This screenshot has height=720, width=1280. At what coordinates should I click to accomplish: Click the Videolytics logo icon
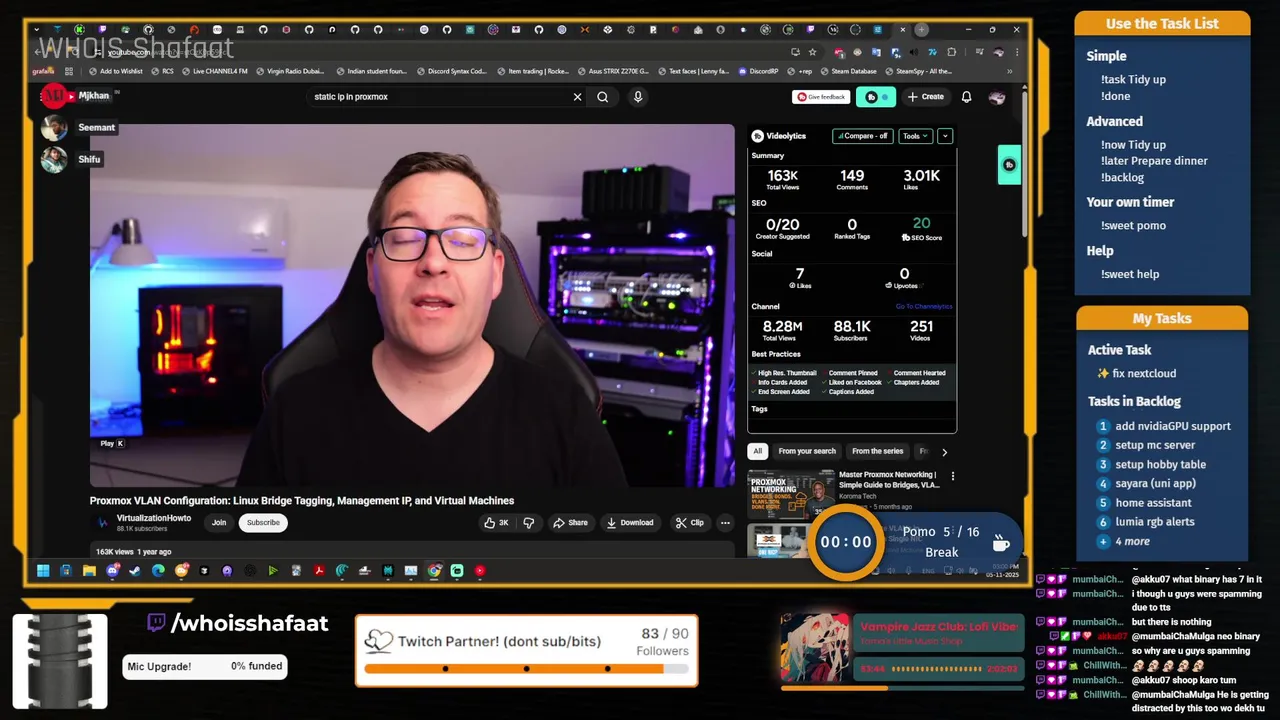[x=758, y=136]
